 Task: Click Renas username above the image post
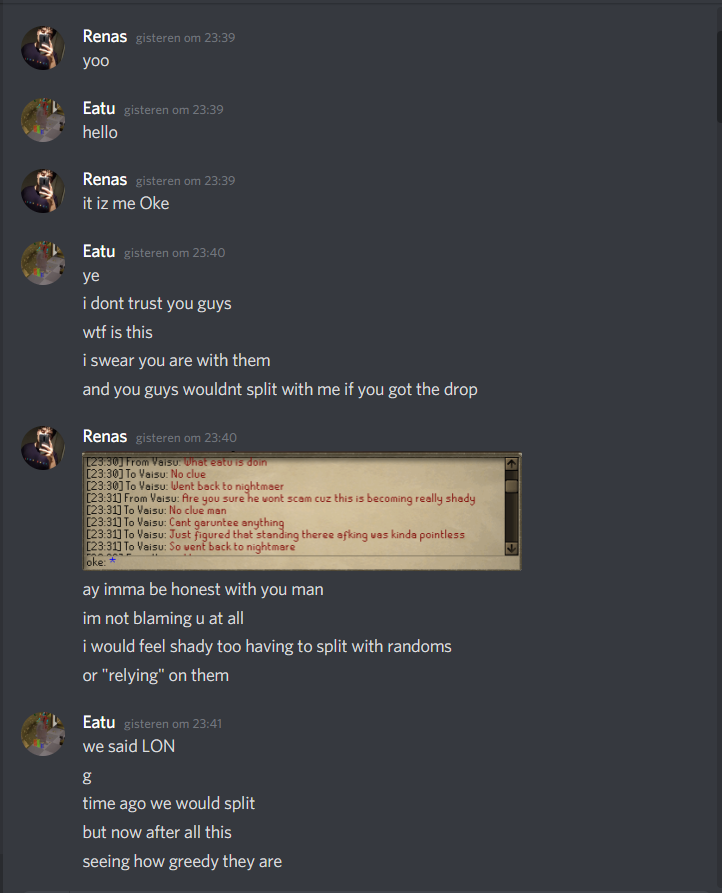105,436
